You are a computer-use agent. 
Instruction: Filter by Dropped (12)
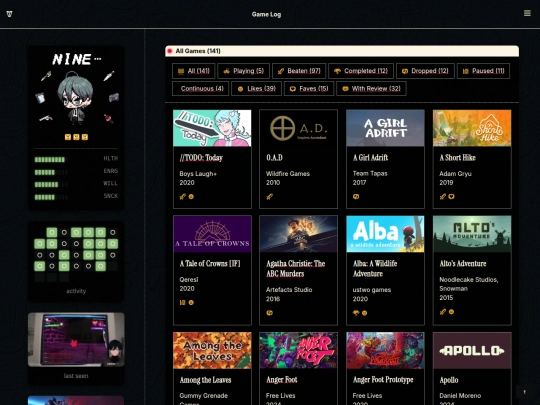425,71
